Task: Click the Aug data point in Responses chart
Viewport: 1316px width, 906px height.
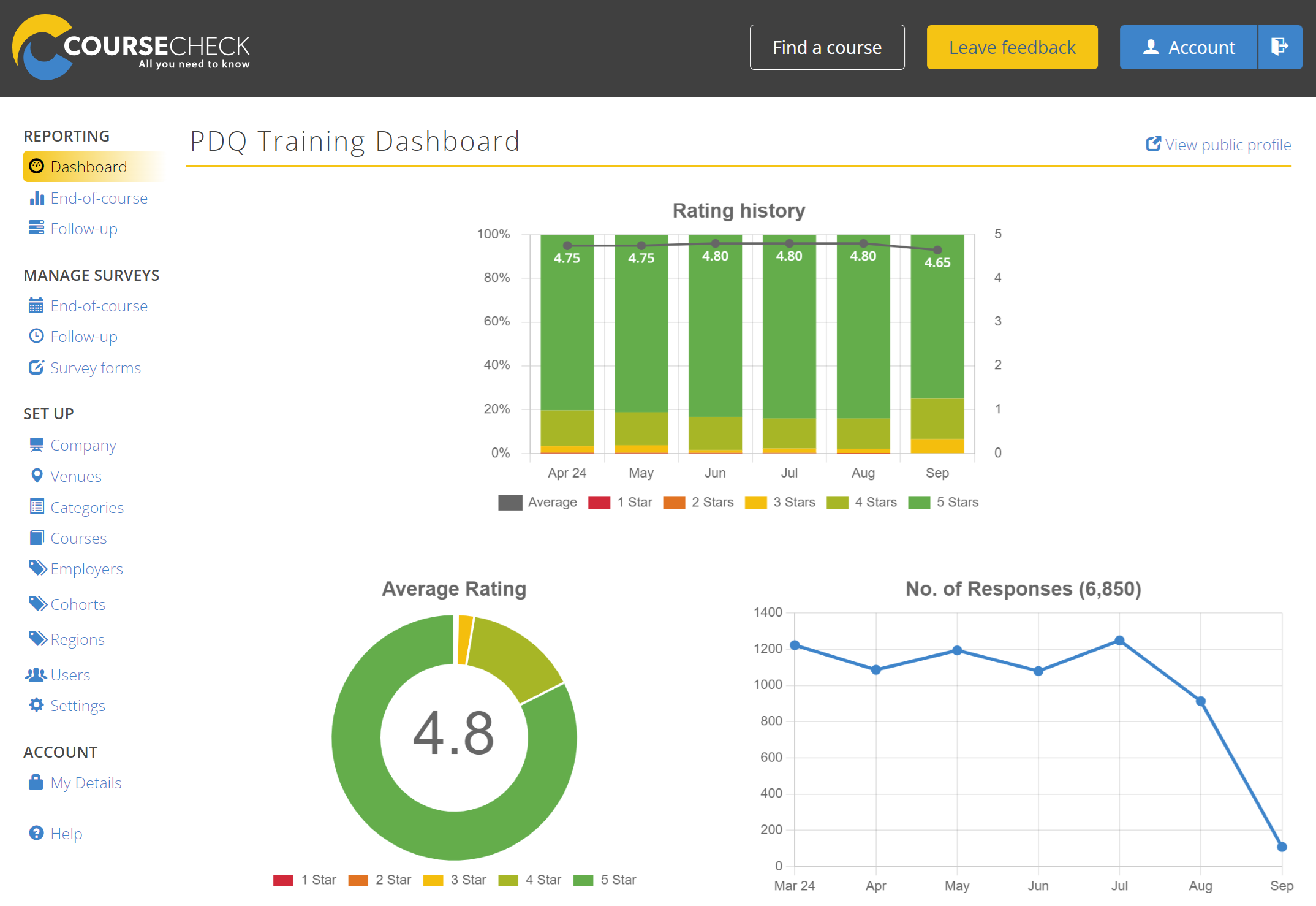Action: 1201,701
